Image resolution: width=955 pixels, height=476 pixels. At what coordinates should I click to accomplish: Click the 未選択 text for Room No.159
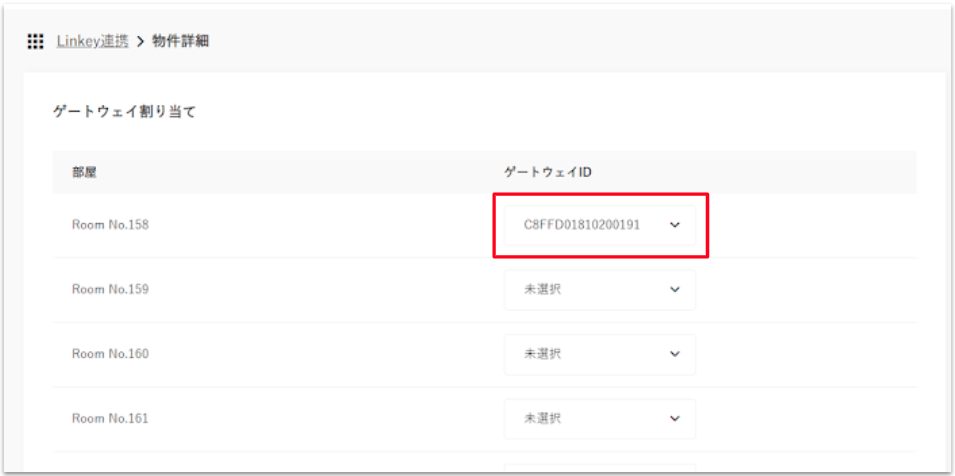(x=543, y=290)
